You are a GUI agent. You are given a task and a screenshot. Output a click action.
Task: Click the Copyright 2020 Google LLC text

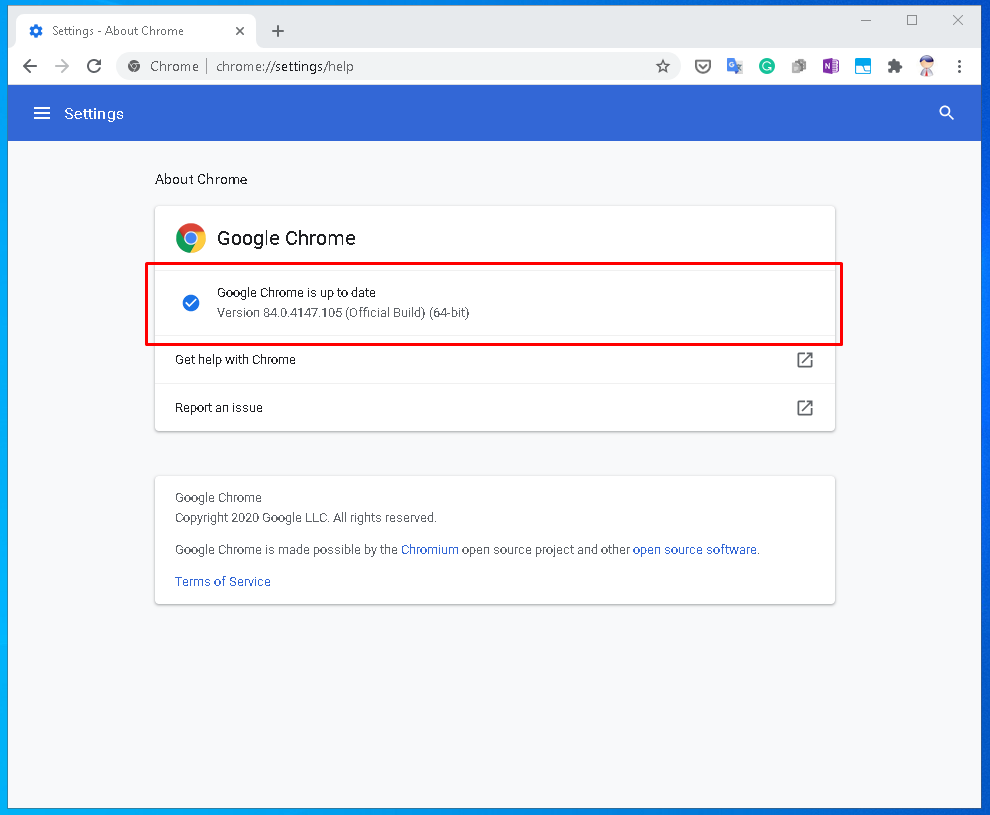tap(306, 518)
